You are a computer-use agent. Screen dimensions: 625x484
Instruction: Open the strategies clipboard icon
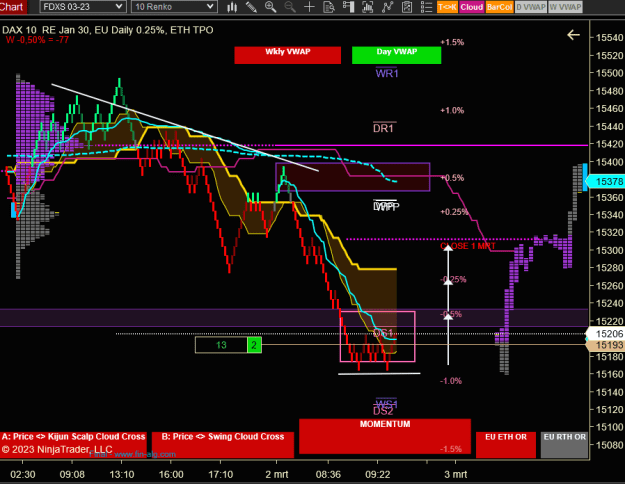tap(407, 7)
